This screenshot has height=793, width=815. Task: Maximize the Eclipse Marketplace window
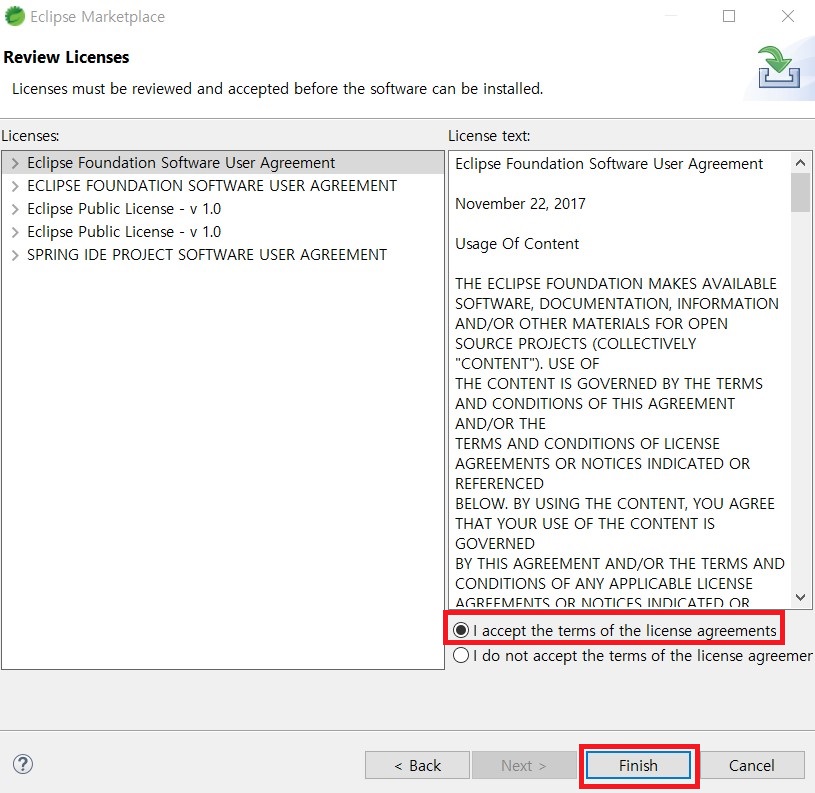(x=729, y=16)
